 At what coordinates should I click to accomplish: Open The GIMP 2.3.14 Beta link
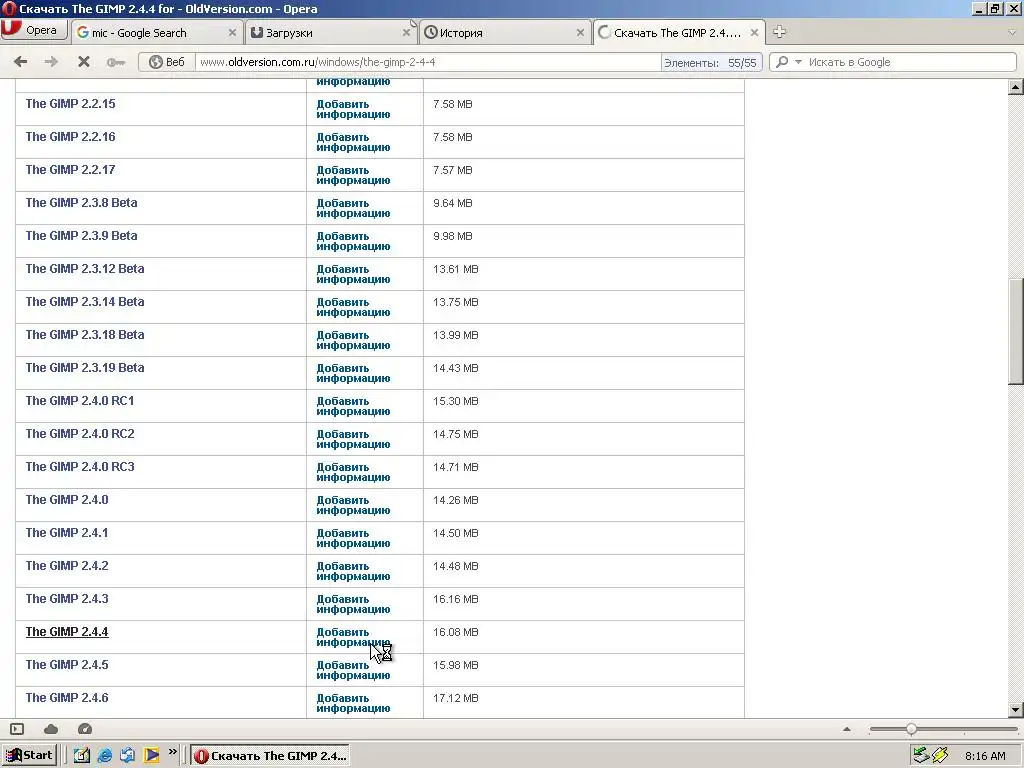[x=85, y=302]
